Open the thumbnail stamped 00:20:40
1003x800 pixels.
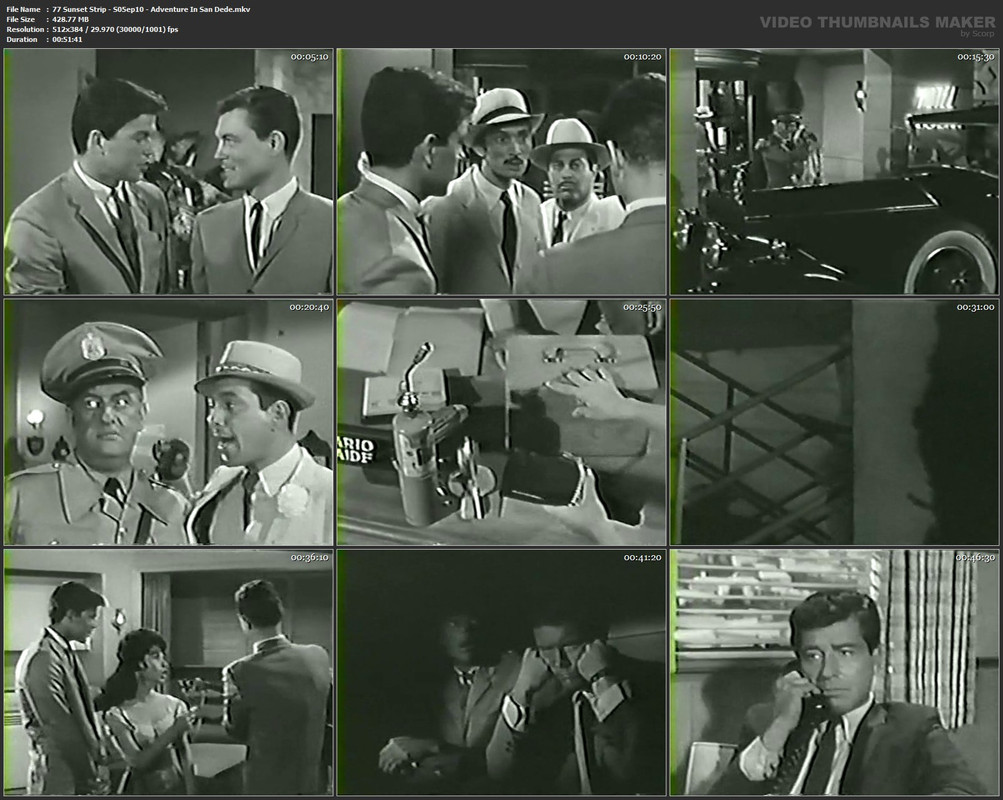169,422
